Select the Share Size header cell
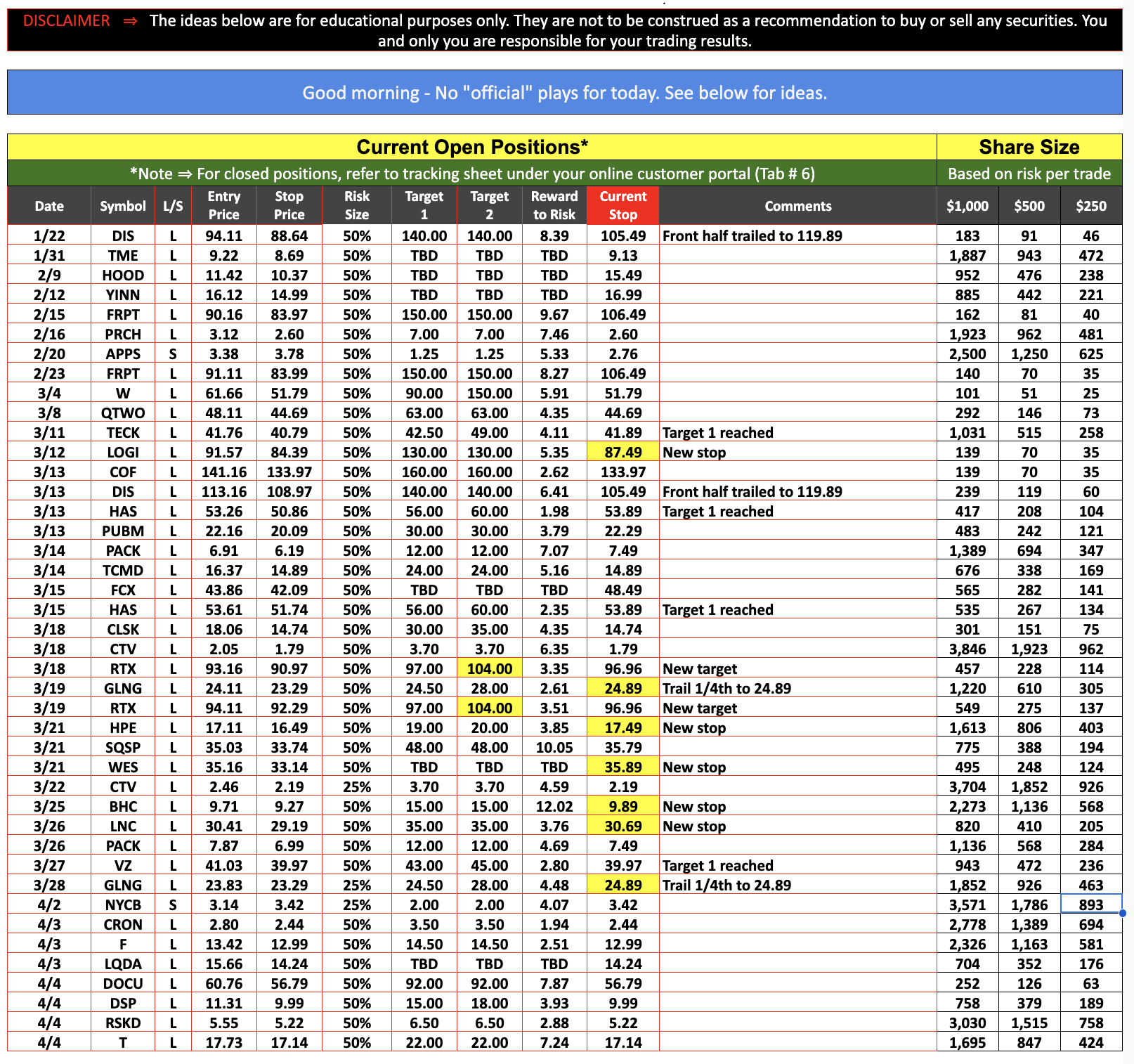 pyautogui.click(x=1029, y=147)
